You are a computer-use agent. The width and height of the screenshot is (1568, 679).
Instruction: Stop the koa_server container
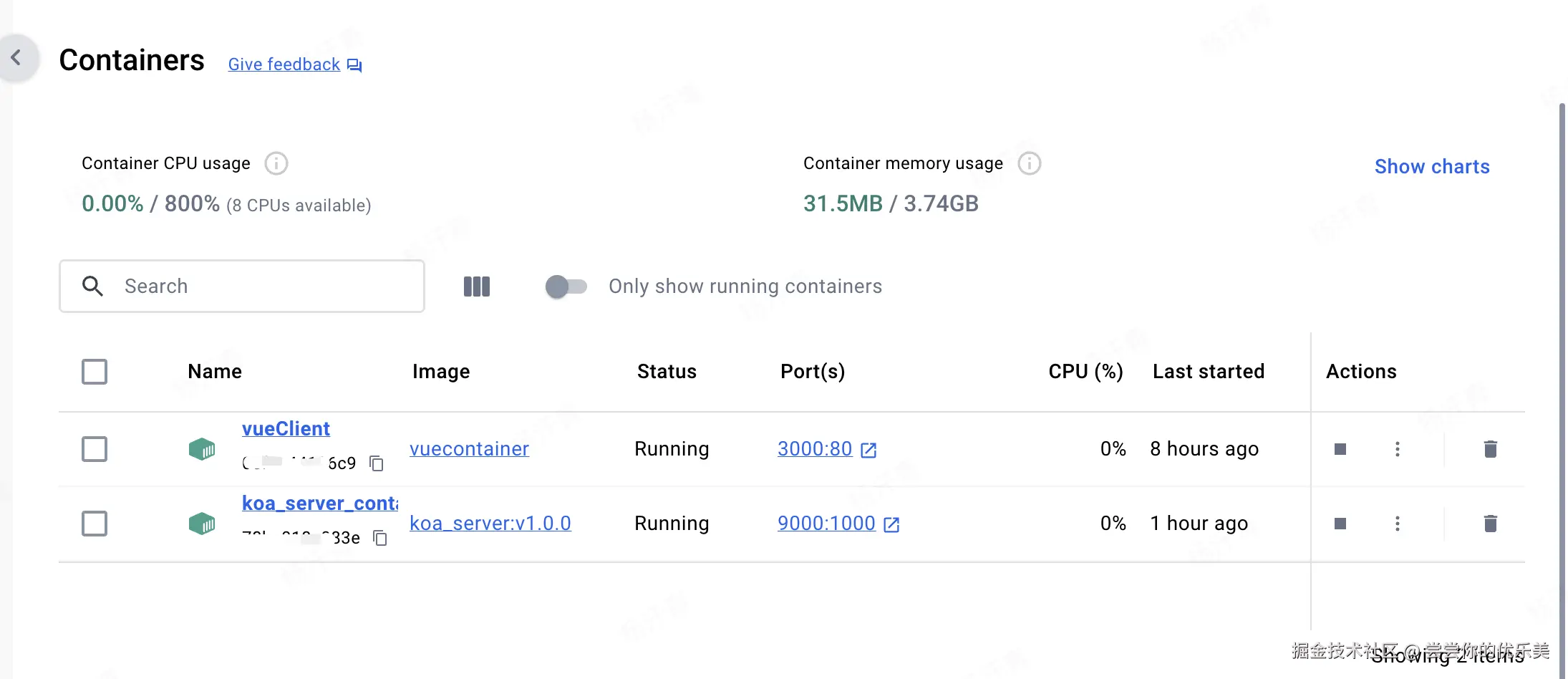tap(1340, 524)
